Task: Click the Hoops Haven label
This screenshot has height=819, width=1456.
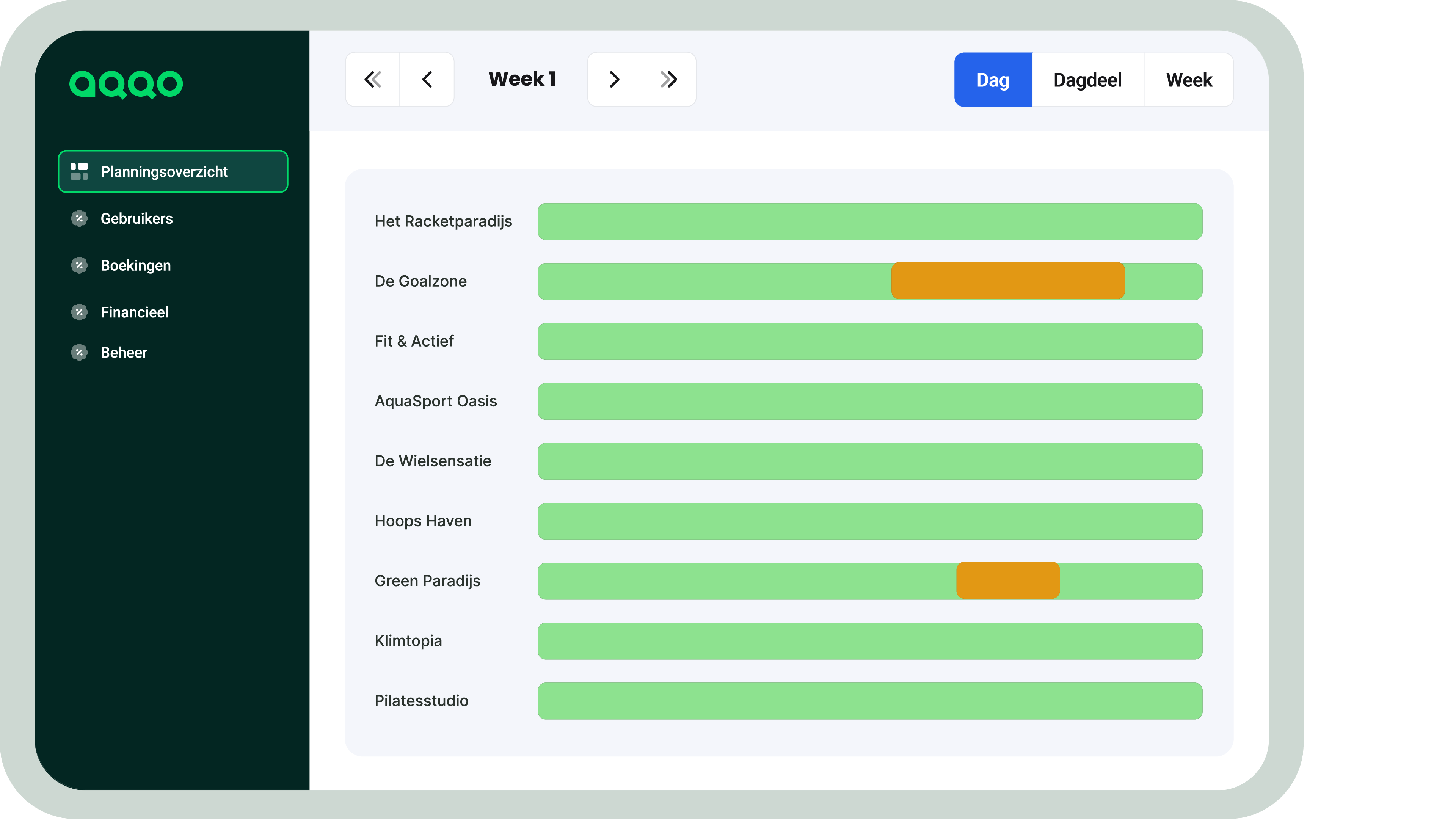Action: pyautogui.click(x=423, y=521)
